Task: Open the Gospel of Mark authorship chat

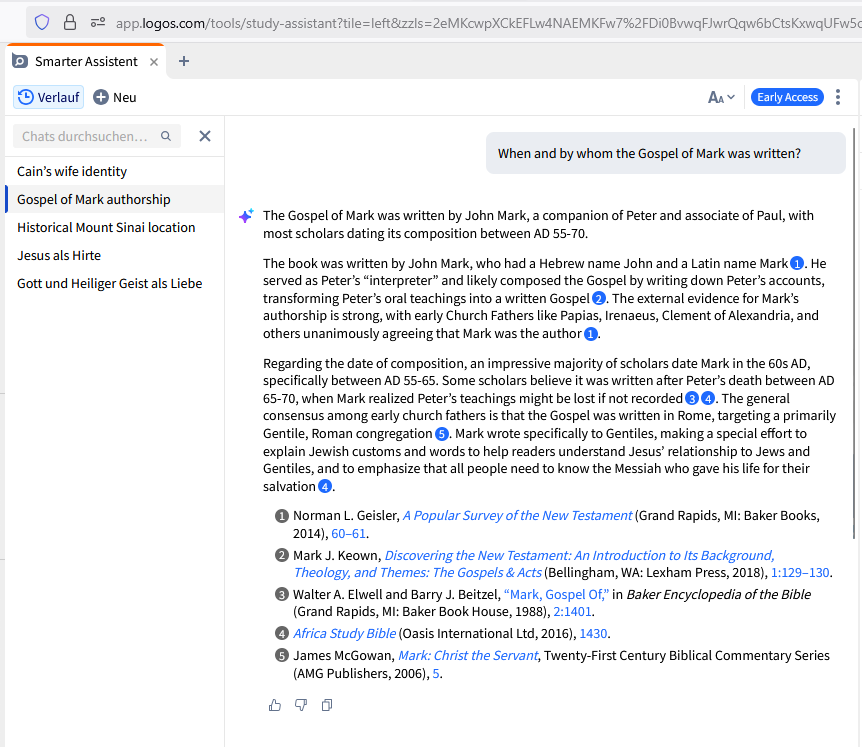Action: point(114,200)
